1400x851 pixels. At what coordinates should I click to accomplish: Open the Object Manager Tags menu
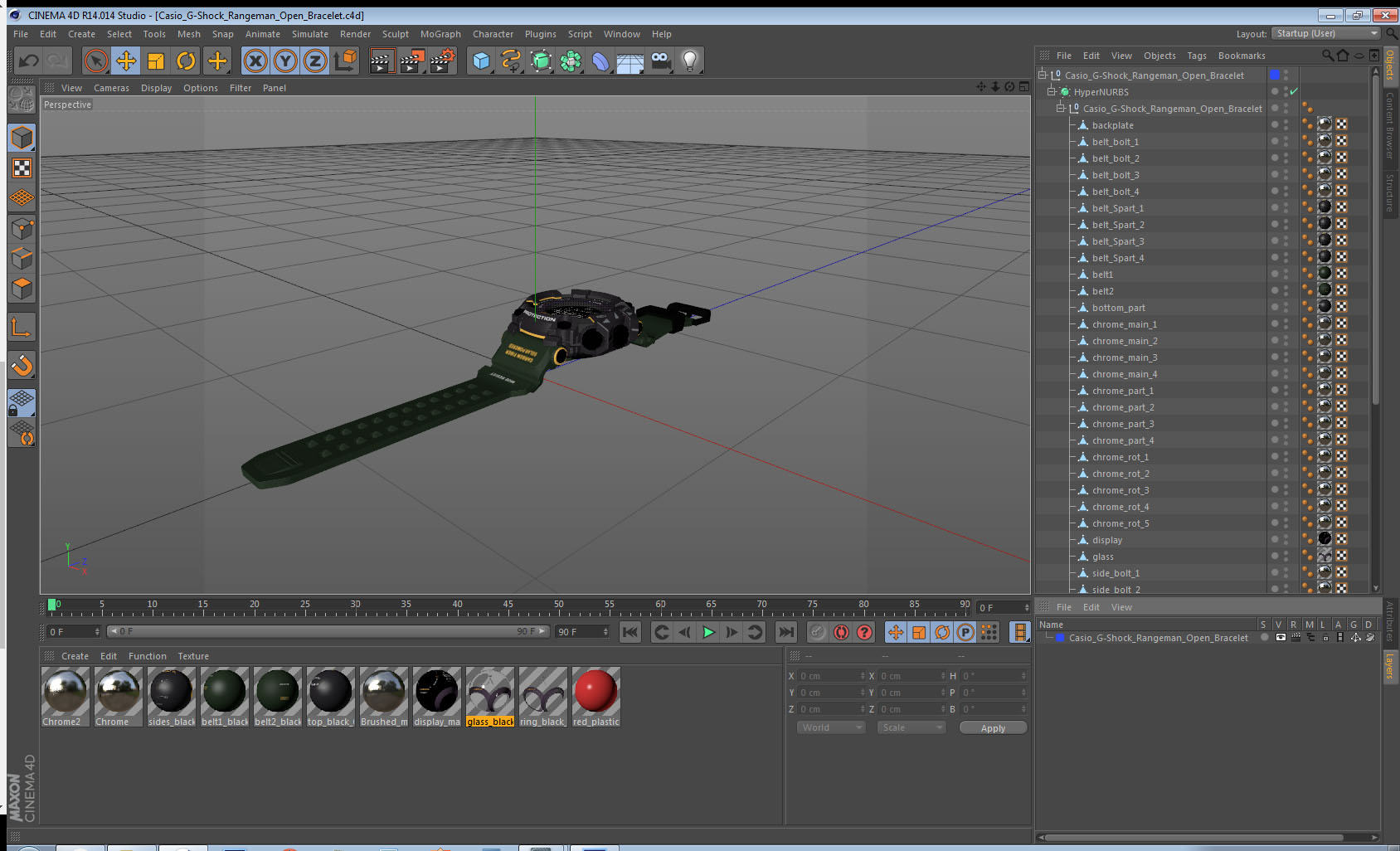click(x=1196, y=56)
